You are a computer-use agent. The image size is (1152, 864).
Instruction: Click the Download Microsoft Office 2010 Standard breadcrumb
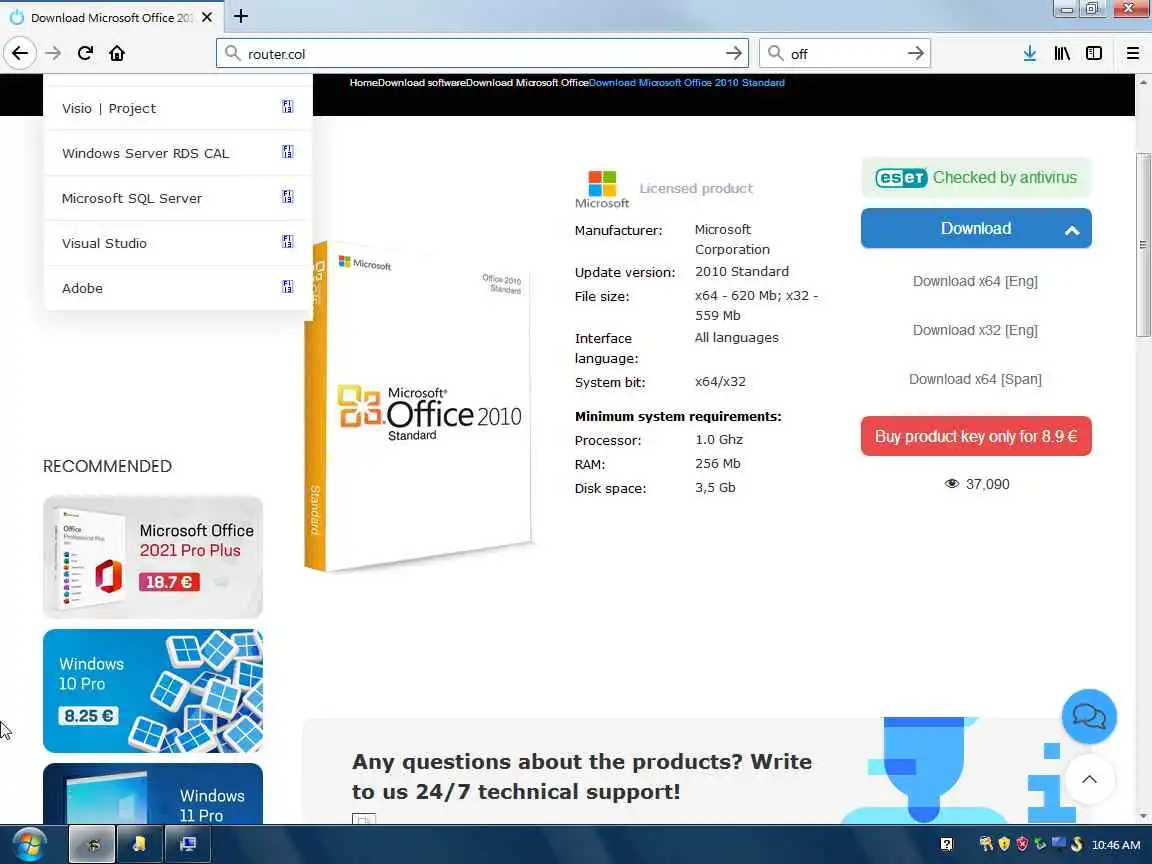coord(686,82)
